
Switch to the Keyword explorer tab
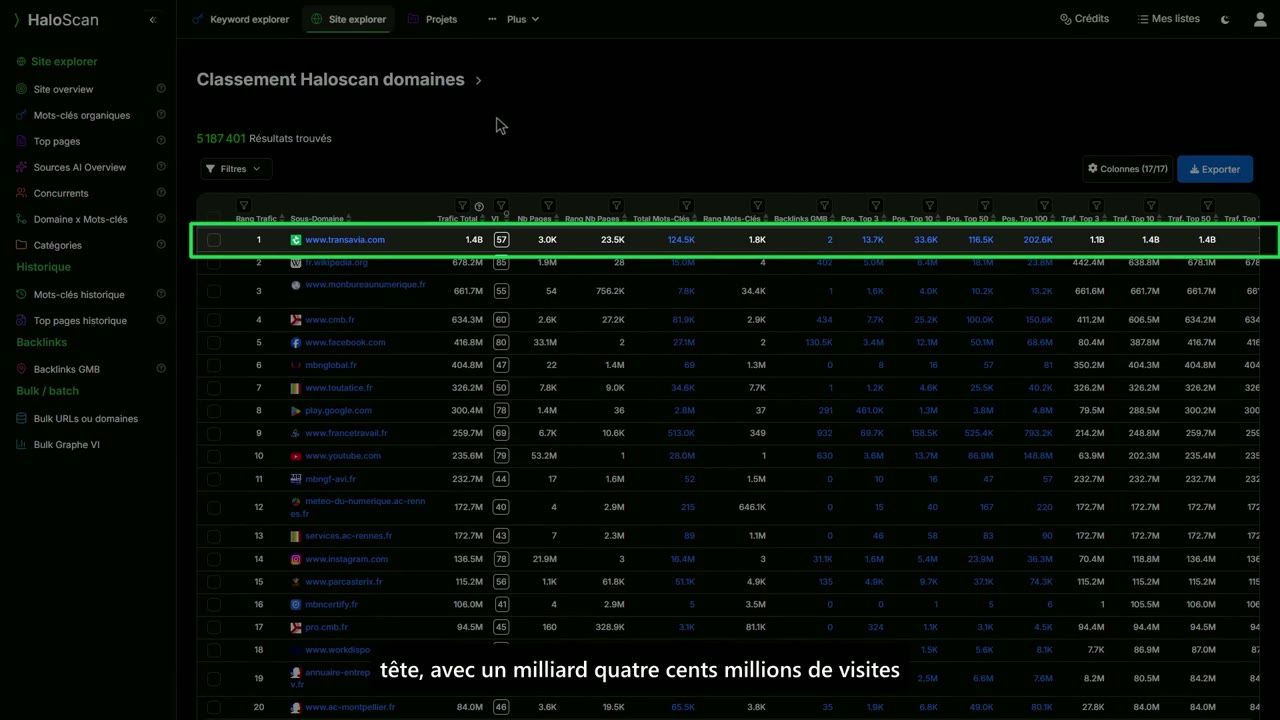(x=241, y=19)
